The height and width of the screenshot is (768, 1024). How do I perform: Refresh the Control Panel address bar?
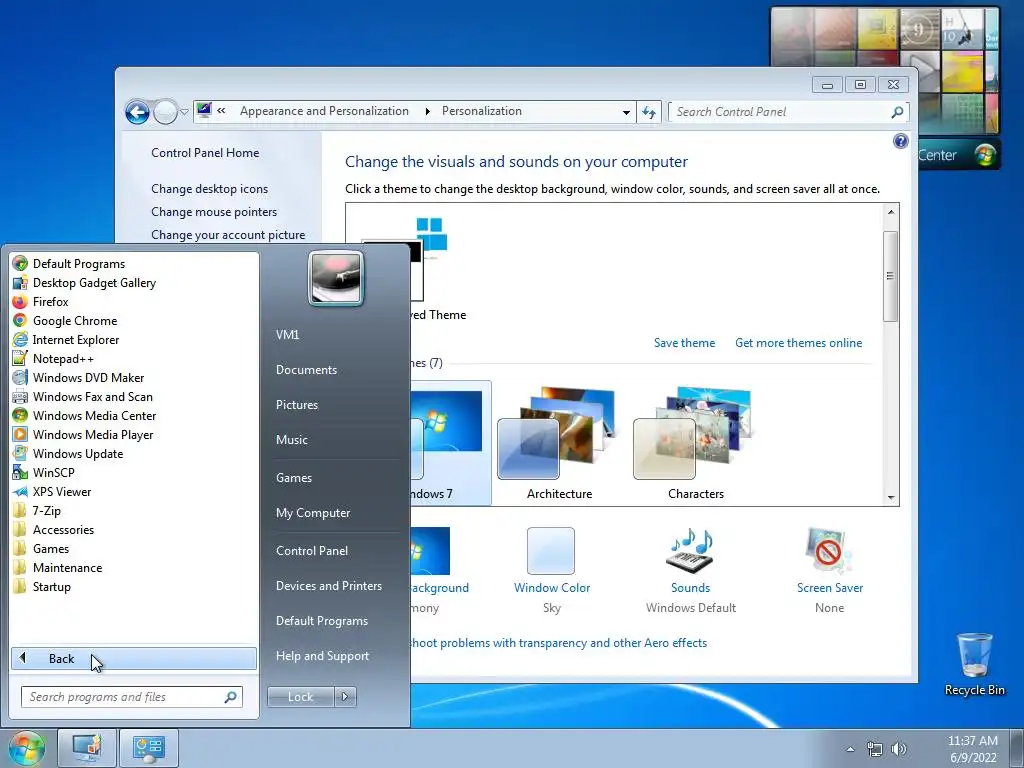tap(648, 112)
